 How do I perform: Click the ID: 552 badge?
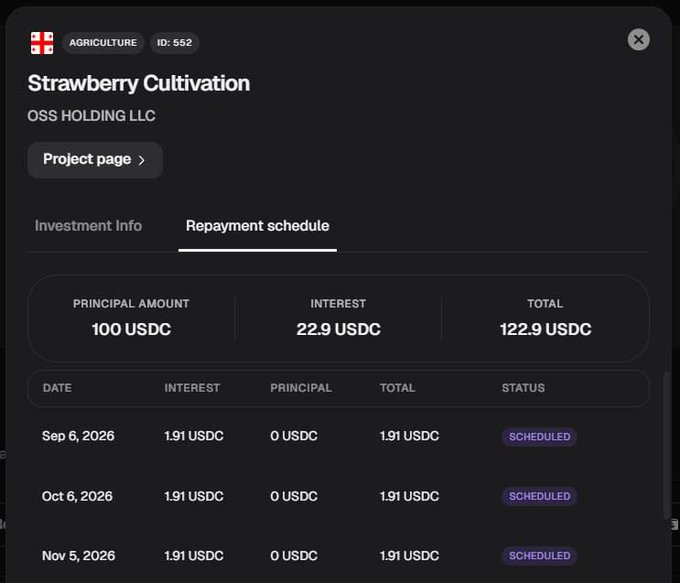coord(174,43)
